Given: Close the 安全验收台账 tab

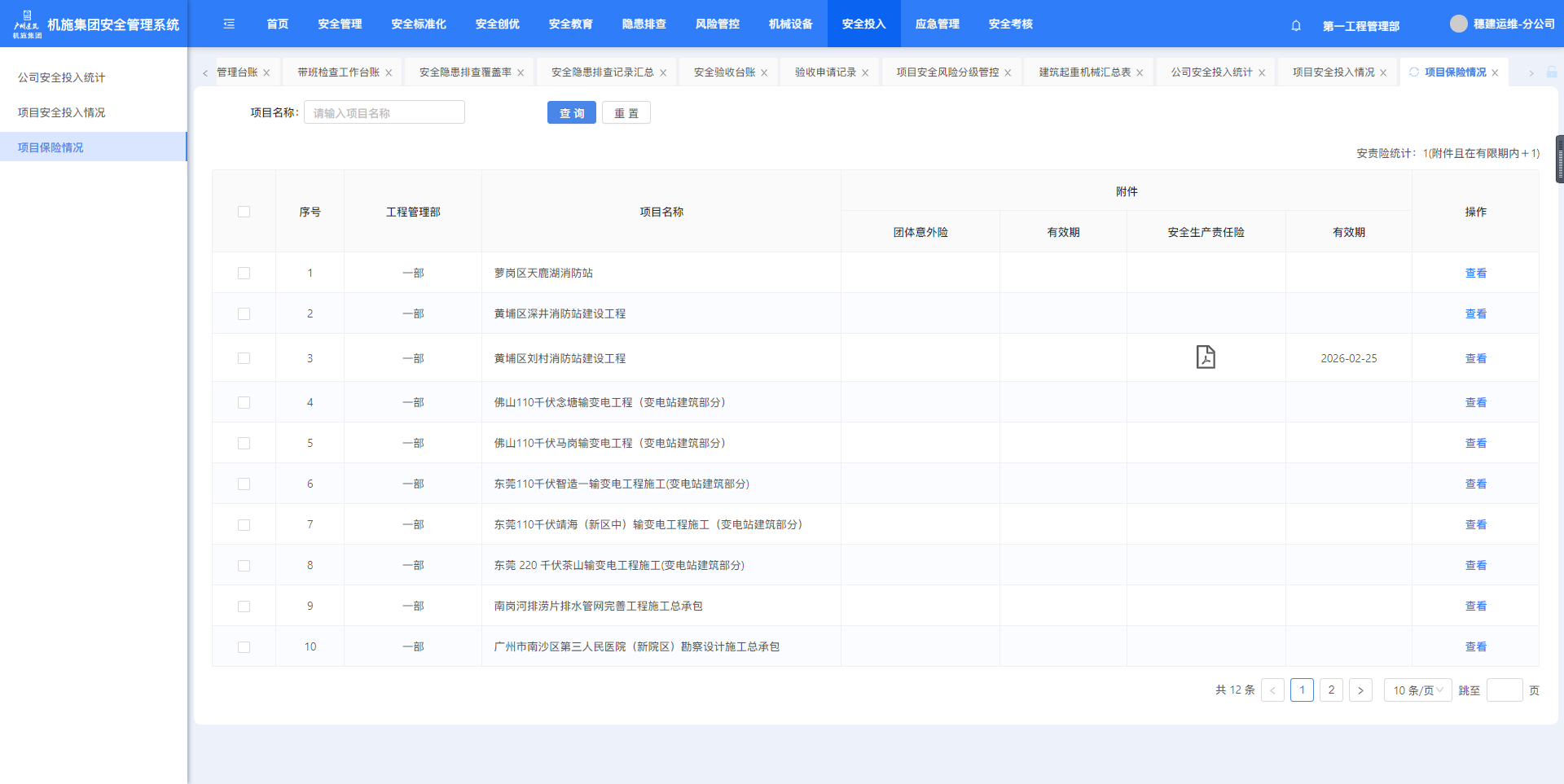Looking at the screenshot, I should [764, 73].
